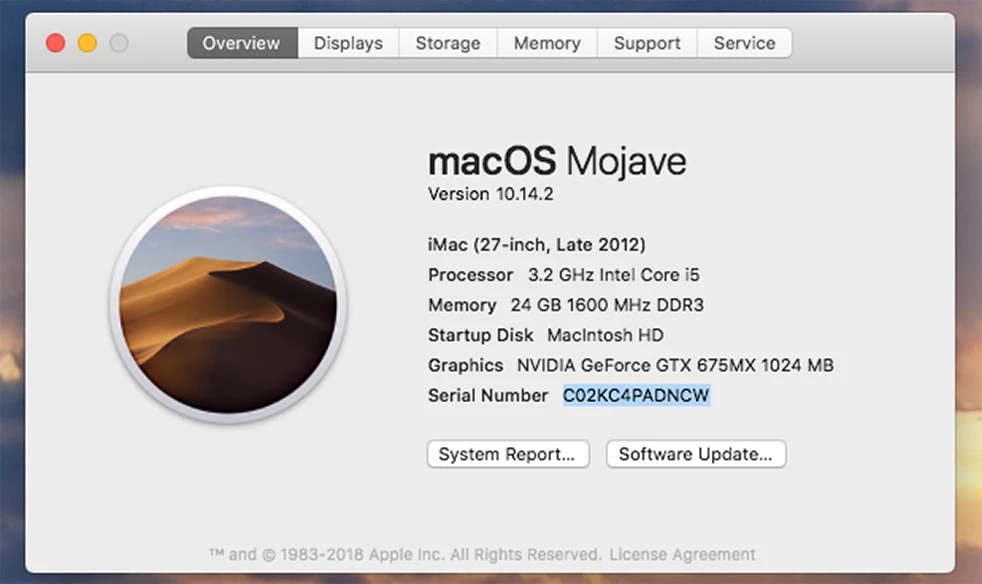Open Software Update... button
Viewport: 982px width, 584px height.
pyautogui.click(x=696, y=454)
